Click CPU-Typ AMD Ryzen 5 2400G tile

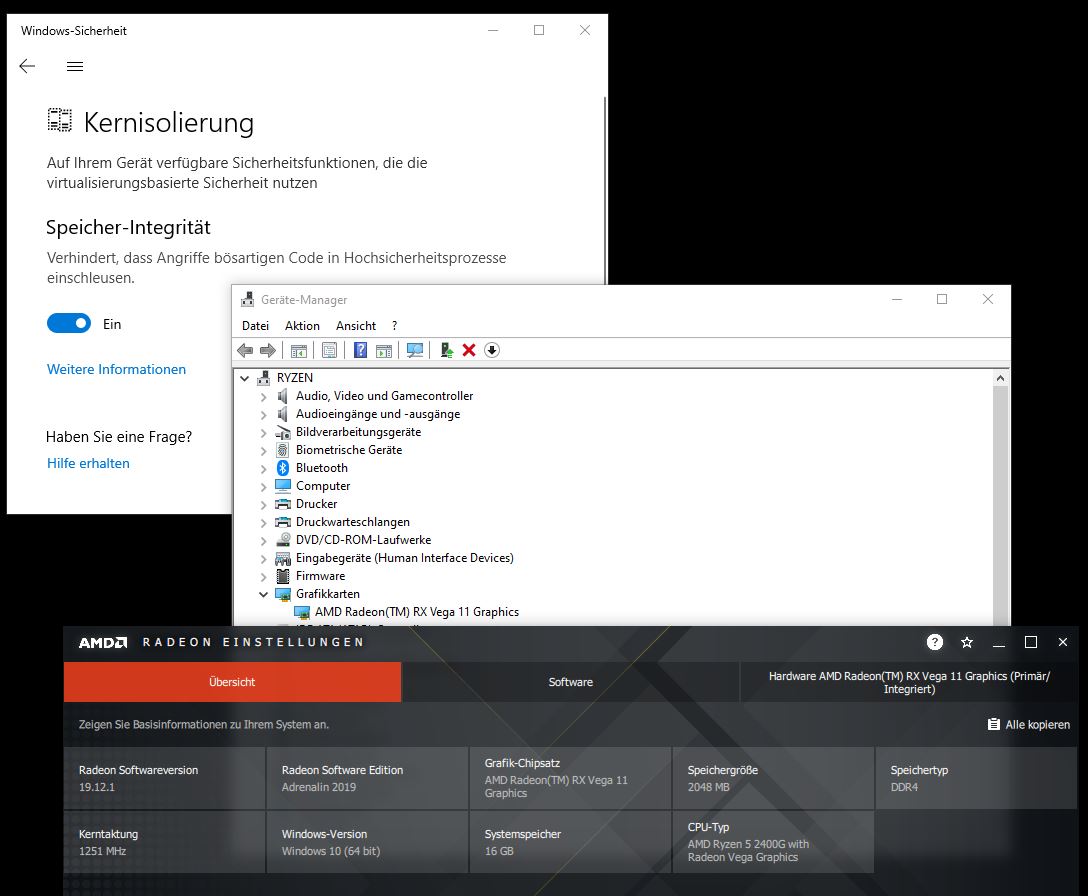[773, 842]
